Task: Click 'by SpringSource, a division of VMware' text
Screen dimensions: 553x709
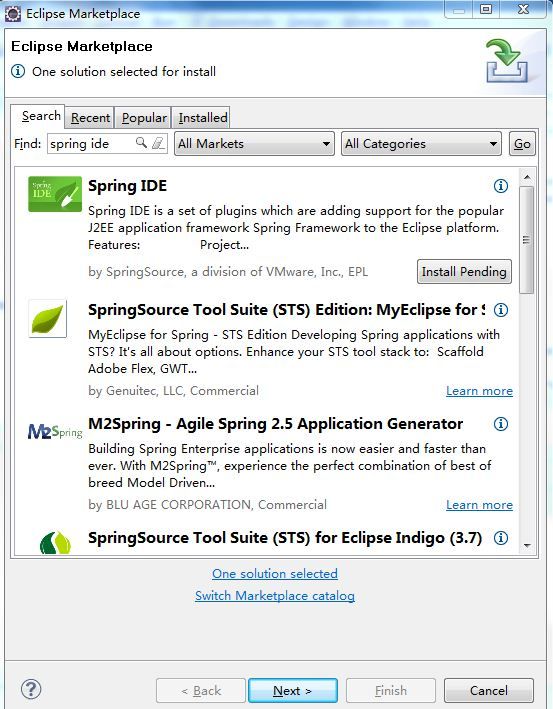Action: [228, 272]
